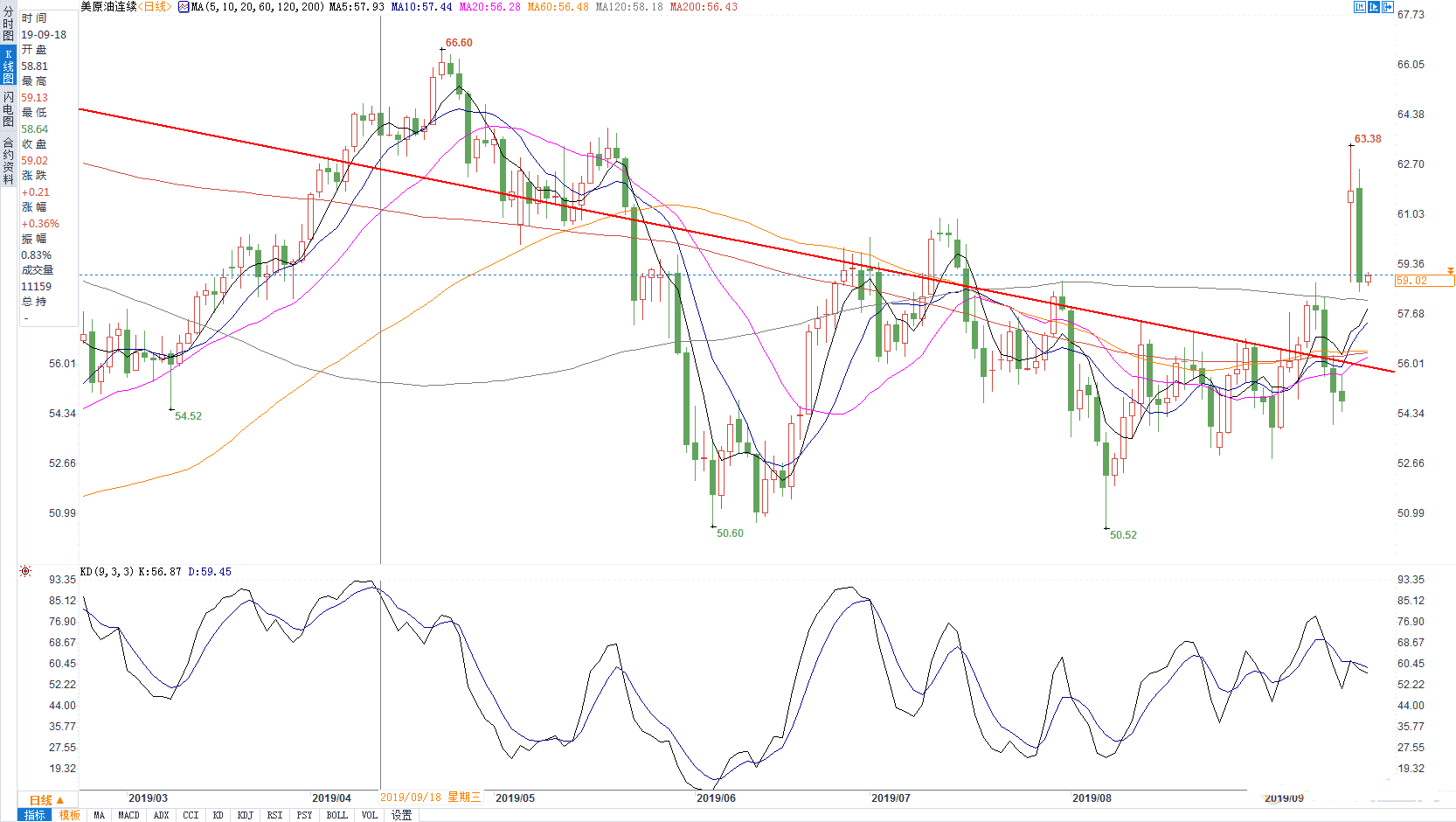Click the 54.52 low price label
This screenshot has width=1456, height=822.
point(188,416)
